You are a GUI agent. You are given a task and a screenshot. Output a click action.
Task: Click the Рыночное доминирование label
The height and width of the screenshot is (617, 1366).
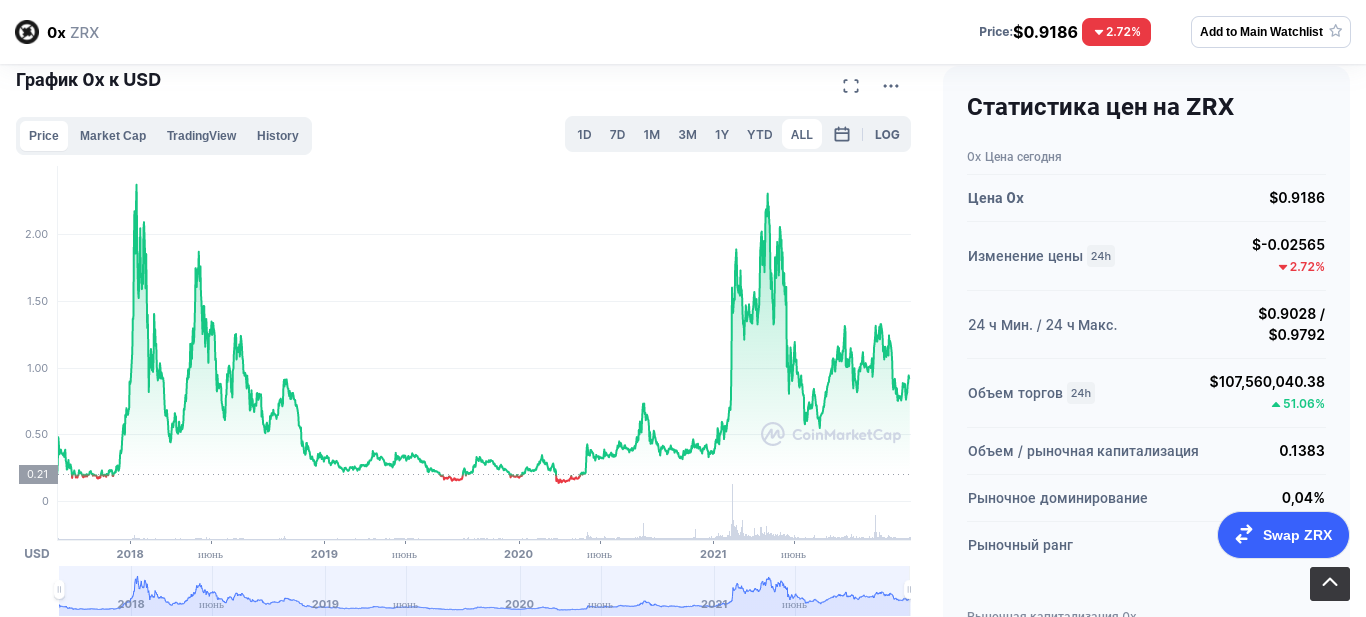[x=1058, y=498]
